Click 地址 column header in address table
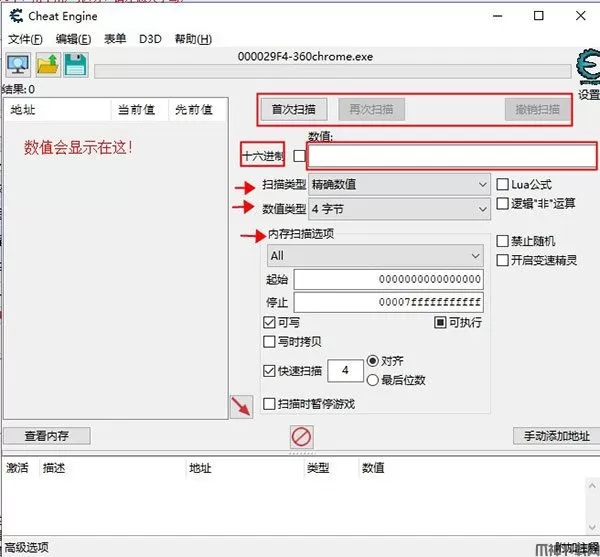600x557 pixels. pos(200,468)
